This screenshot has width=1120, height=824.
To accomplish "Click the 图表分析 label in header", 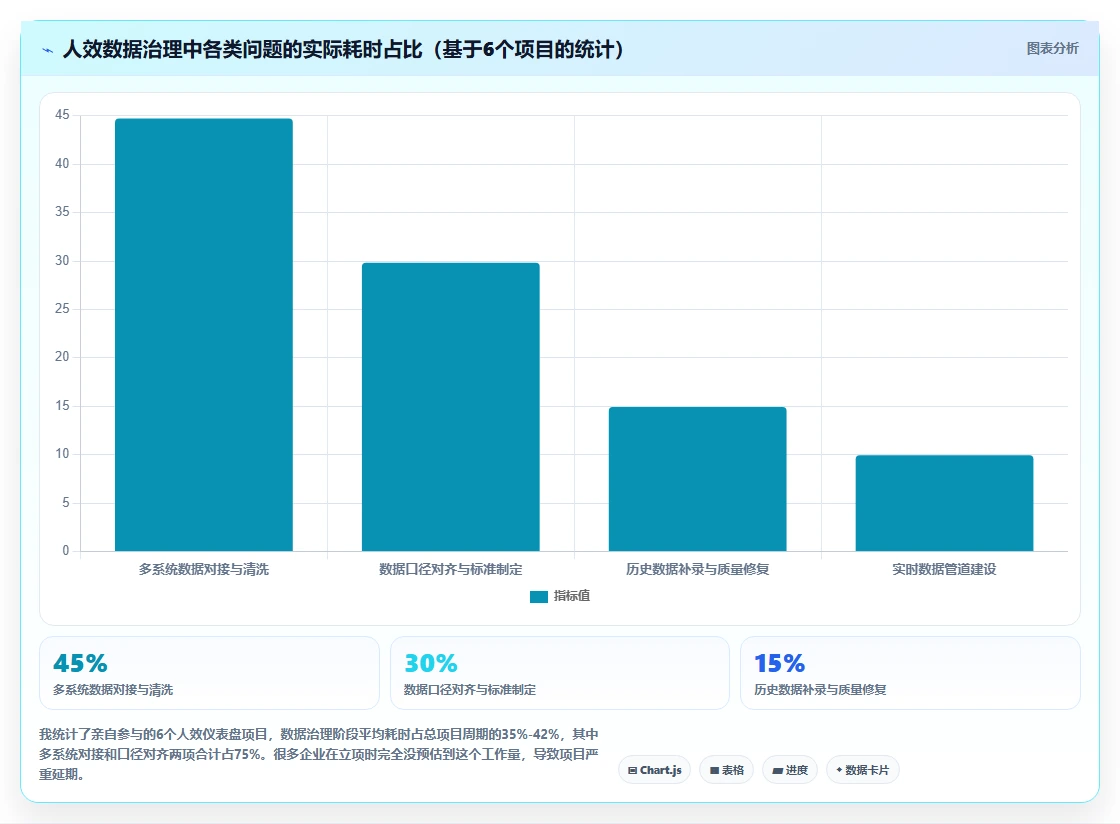I will coord(1052,49).
